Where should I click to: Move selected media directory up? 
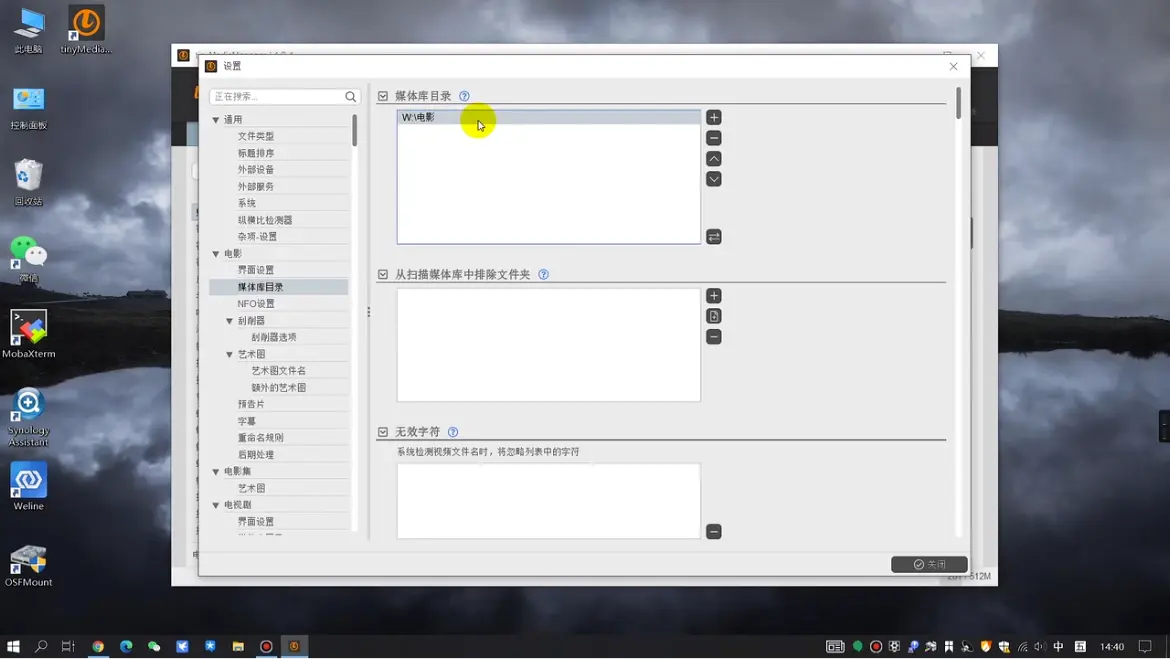[714, 159]
